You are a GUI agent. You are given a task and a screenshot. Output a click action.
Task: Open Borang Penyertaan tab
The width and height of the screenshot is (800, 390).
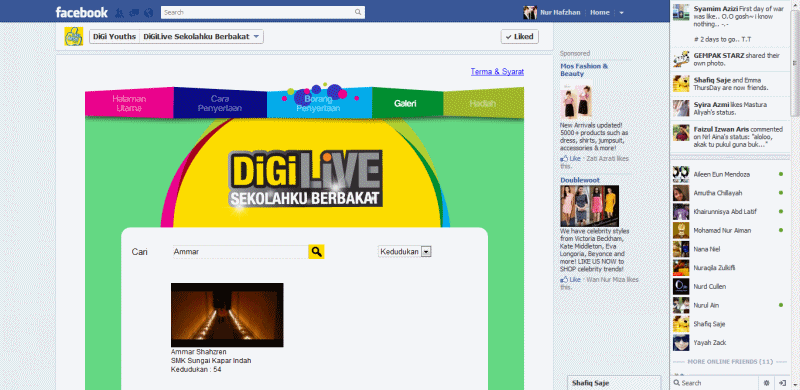click(318, 104)
